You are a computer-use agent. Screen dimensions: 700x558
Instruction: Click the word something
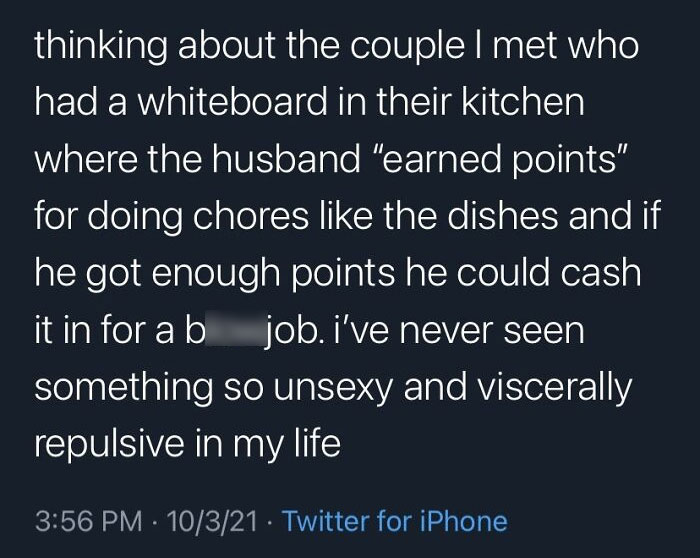[124, 387]
